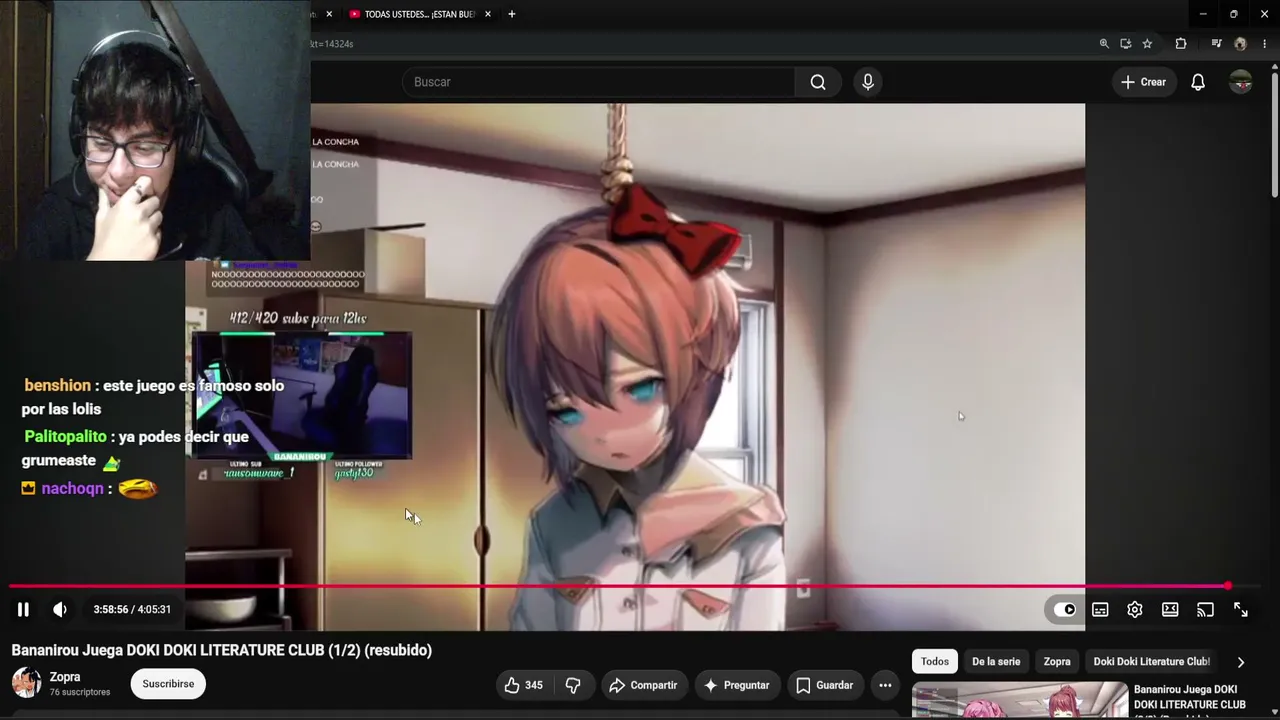The image size is (1280, 720).
Task: Open more actions ellipsis menu
Action: 885,685
